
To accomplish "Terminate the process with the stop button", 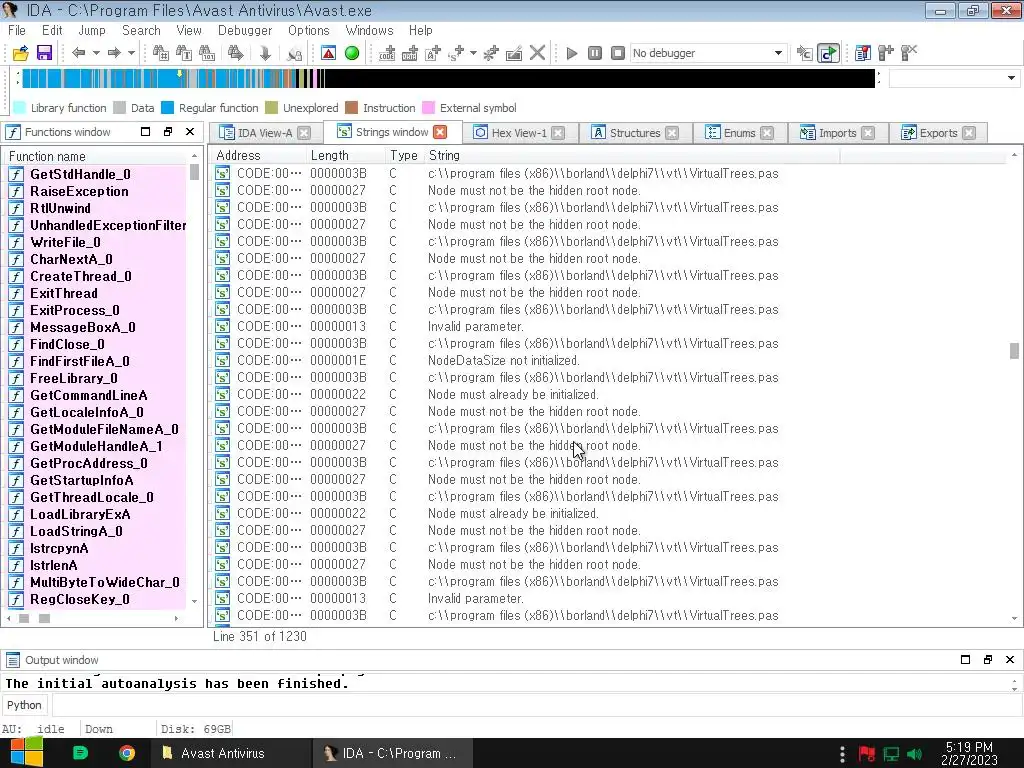I will [x=618, y=53].
